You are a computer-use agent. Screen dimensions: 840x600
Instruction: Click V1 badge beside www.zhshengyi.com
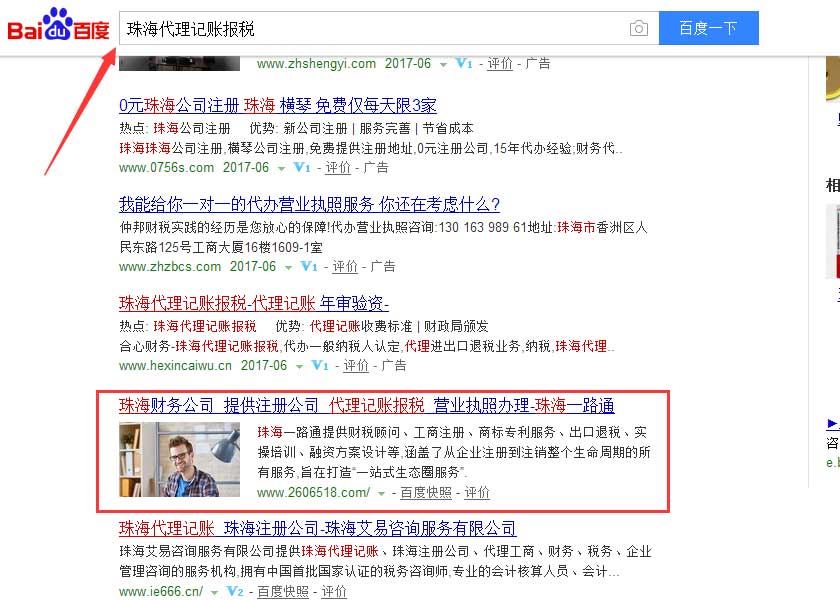click(464, 63)
